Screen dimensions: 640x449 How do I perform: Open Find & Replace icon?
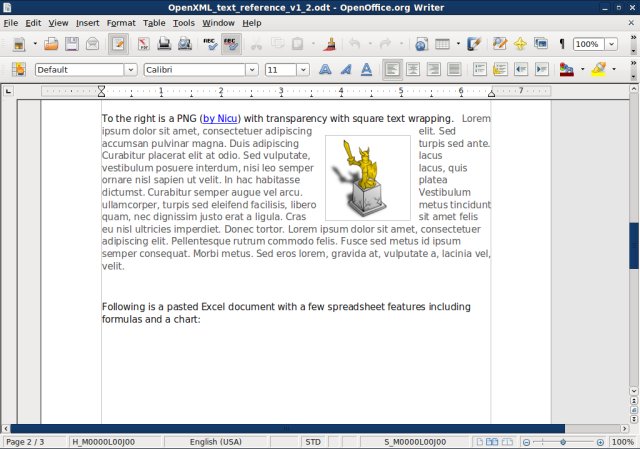point(500,44)
